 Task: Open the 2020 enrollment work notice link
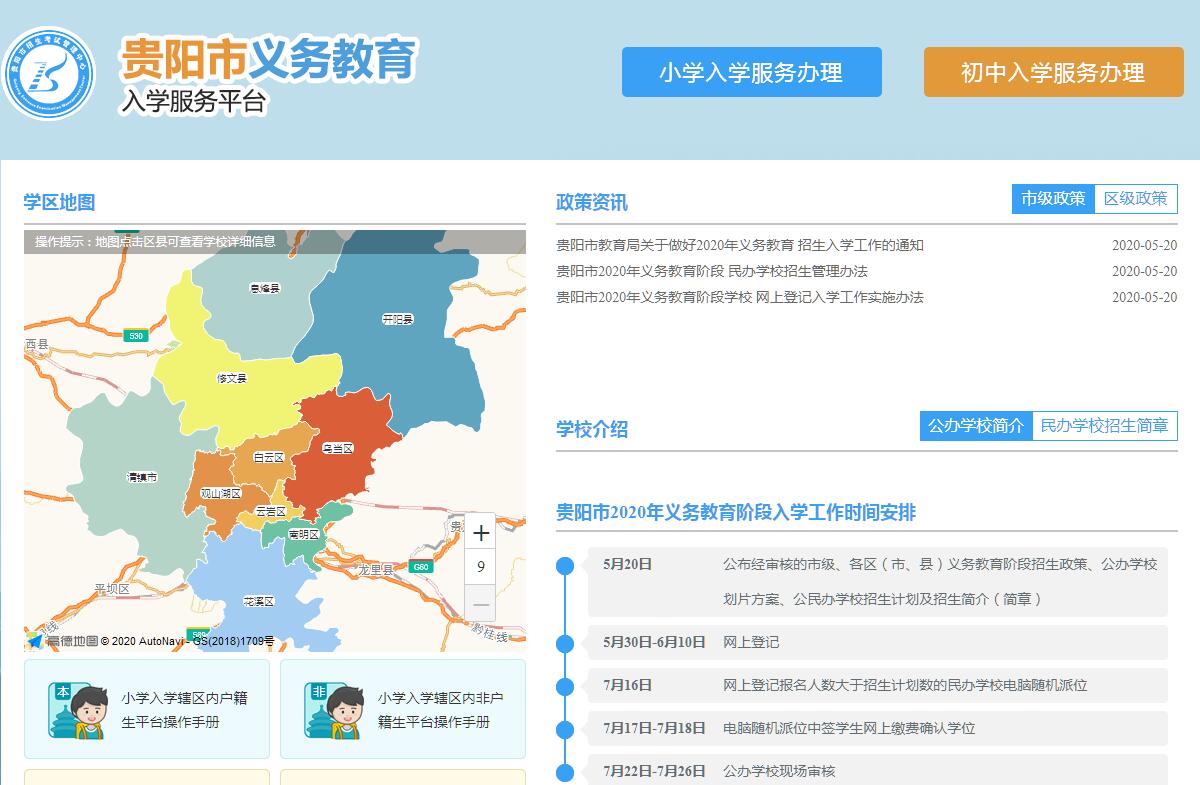pos(740,245)
